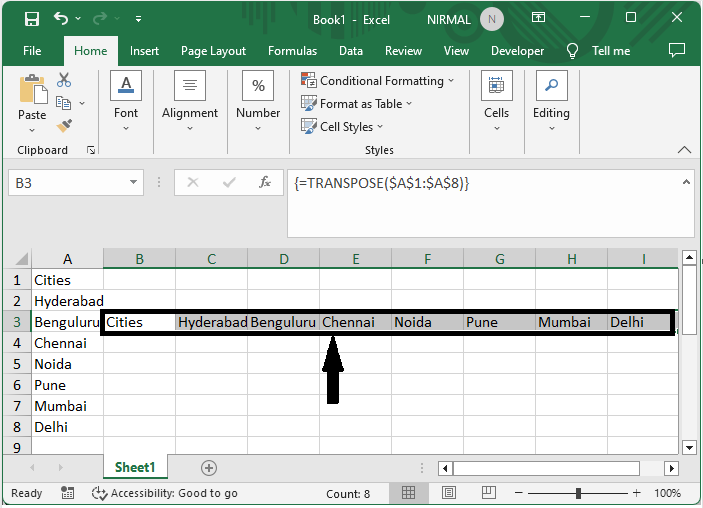Click the NIRMAL account avatar

[x=492, y=19]
